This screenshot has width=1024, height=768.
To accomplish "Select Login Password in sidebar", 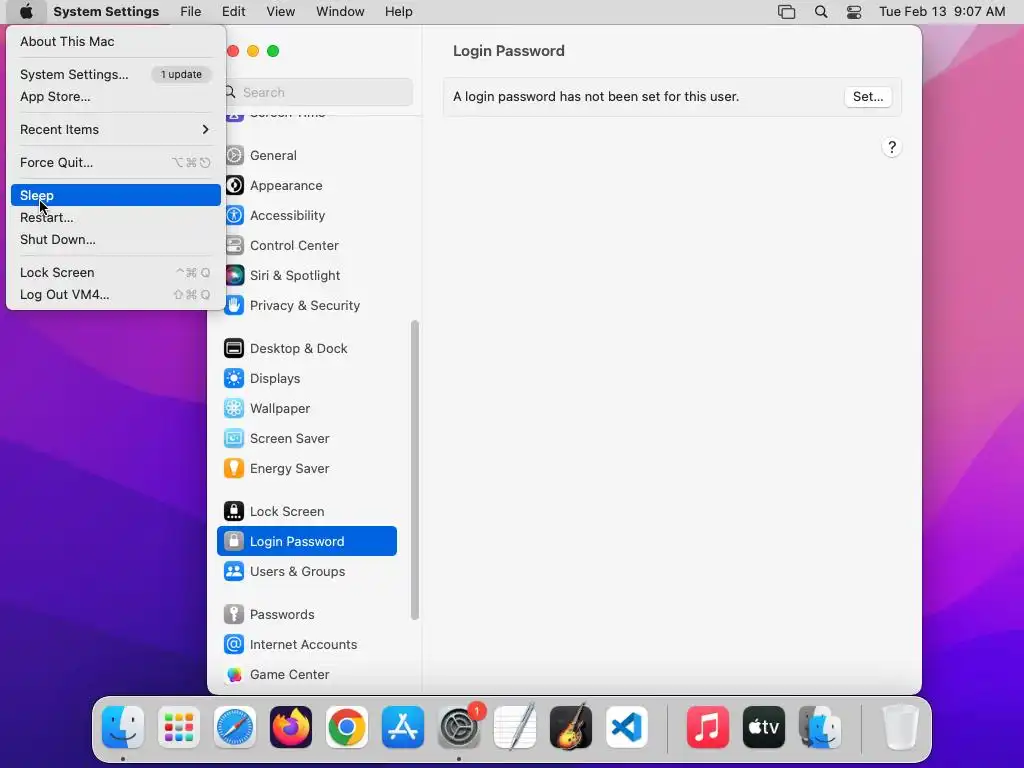I will point(307,541).
